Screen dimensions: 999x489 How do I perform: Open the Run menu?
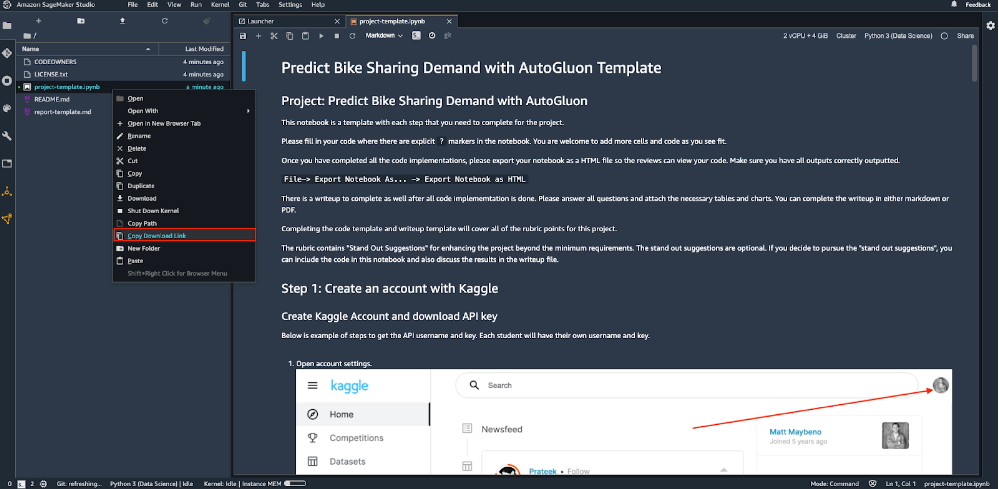tap(196, 4)
